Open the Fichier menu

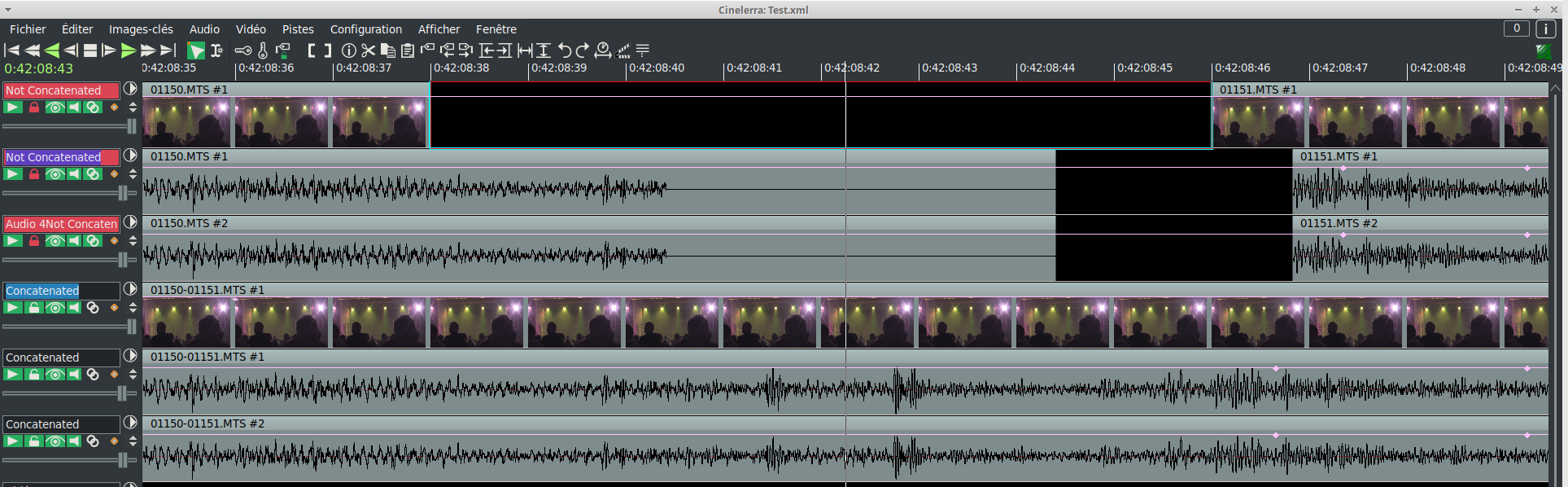tap(28, 29)
